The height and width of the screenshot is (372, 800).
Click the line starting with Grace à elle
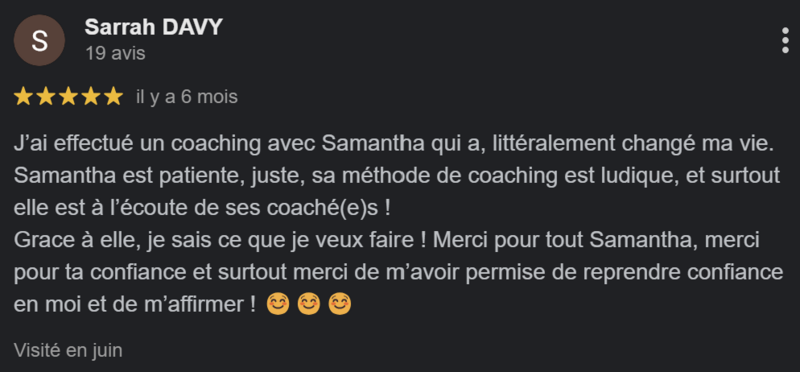[x=387, y=241]
